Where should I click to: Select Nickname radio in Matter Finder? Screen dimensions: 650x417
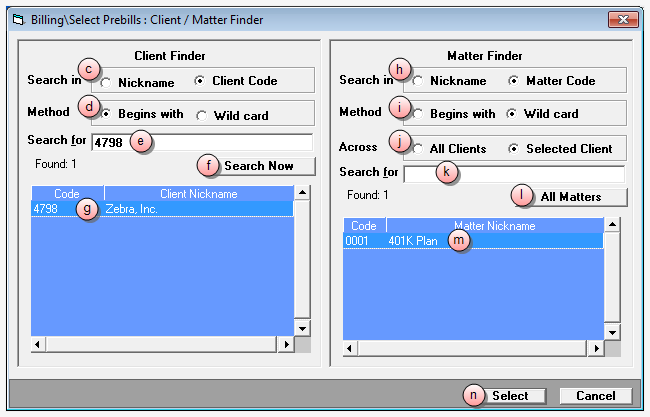pos(418,81)
